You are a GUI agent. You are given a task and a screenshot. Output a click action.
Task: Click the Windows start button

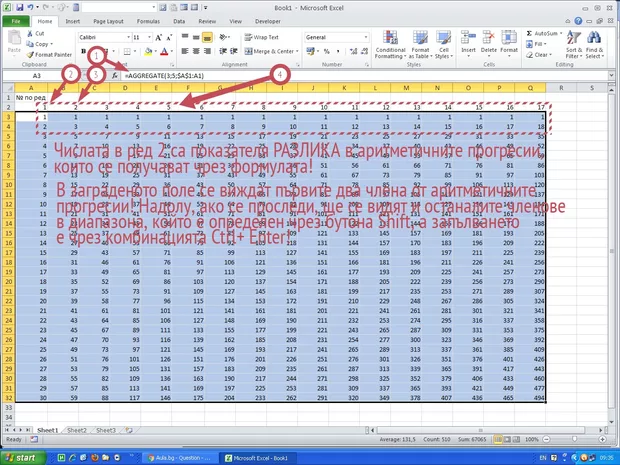(x=22, y=457)
